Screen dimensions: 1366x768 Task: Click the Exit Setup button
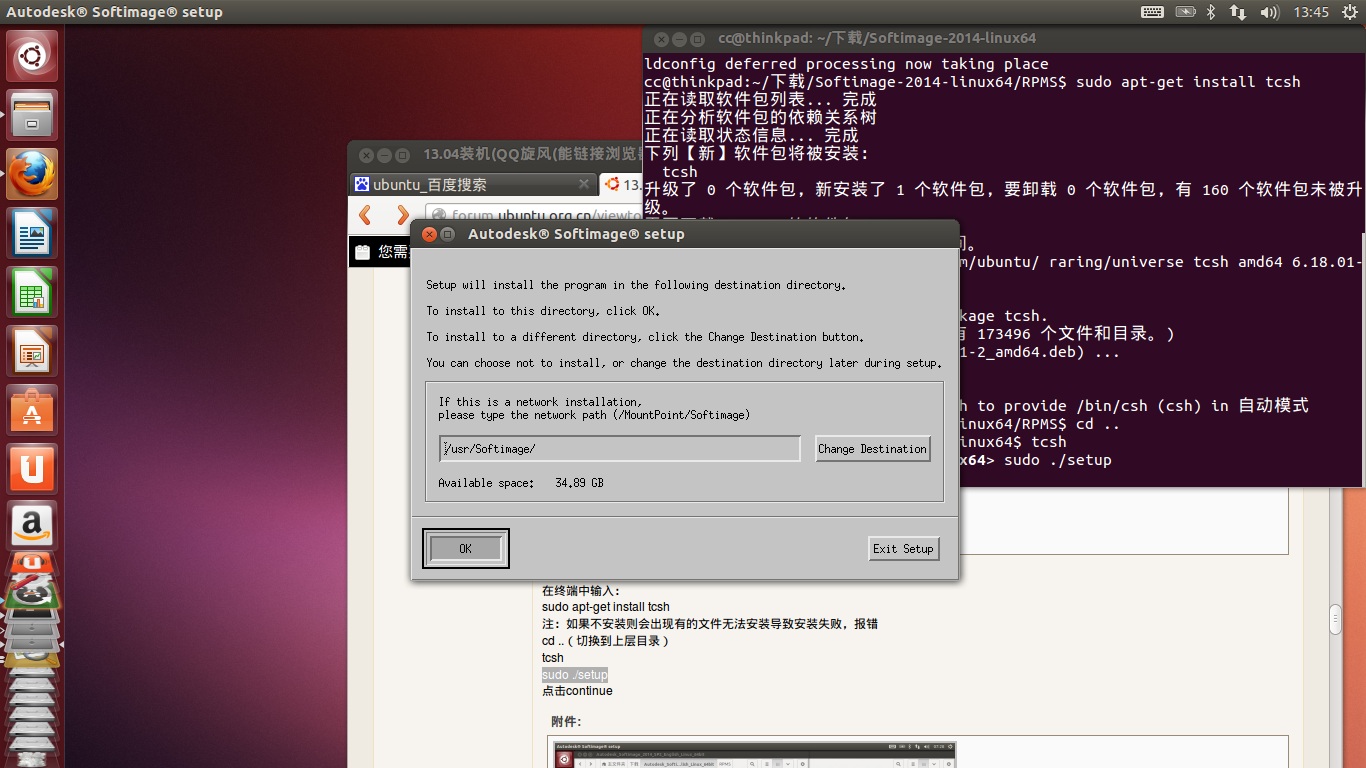(903, 548)
